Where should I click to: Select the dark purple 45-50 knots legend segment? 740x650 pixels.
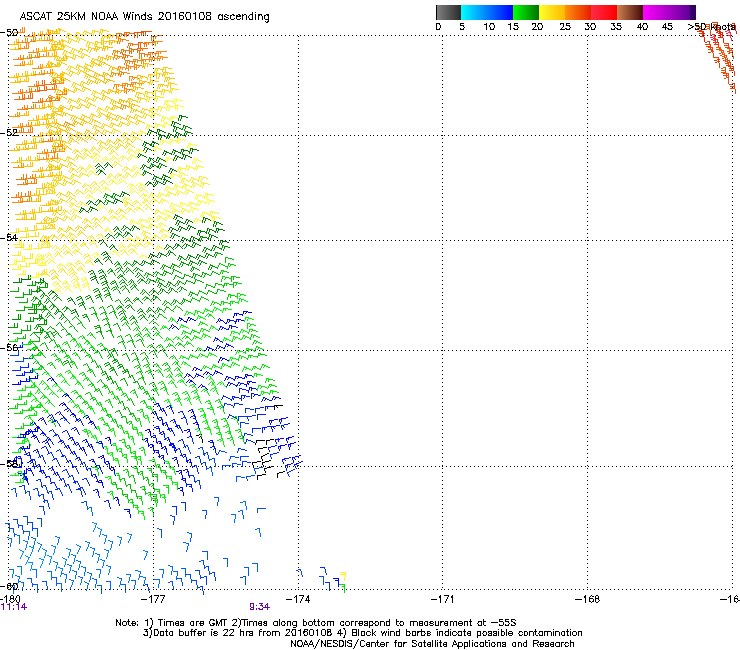pos(682,12)
